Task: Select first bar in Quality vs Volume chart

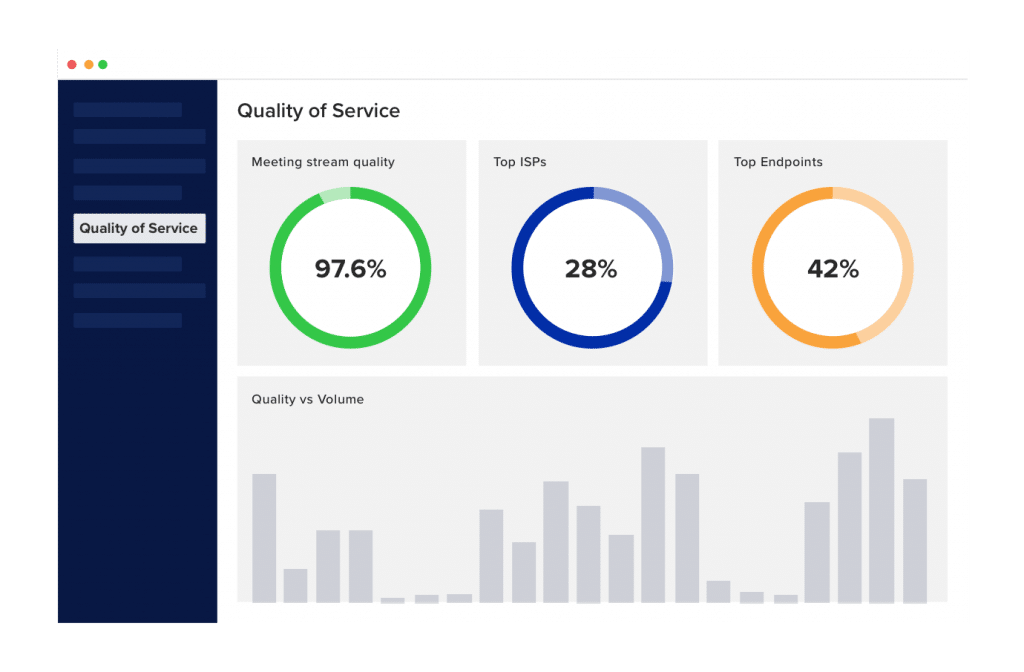Action: [264, 537]
